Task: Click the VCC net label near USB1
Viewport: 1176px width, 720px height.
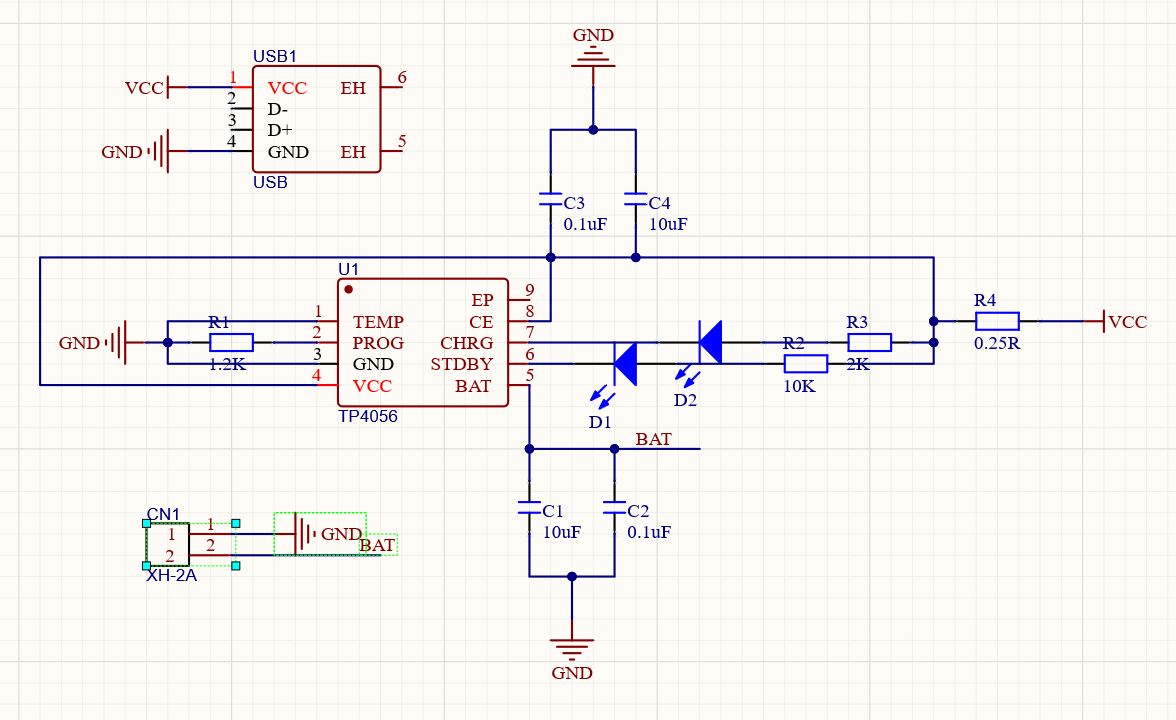Action: (143, 88)
